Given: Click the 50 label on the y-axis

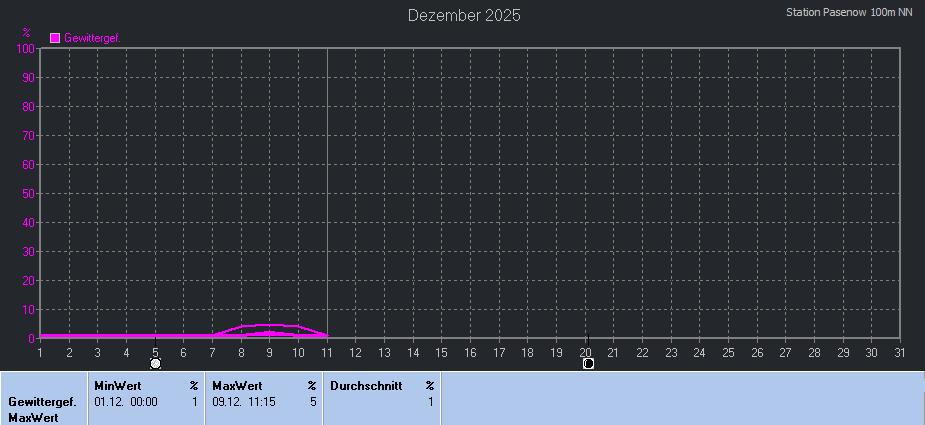Looking at the screenshot, I should tap(29, 194).
